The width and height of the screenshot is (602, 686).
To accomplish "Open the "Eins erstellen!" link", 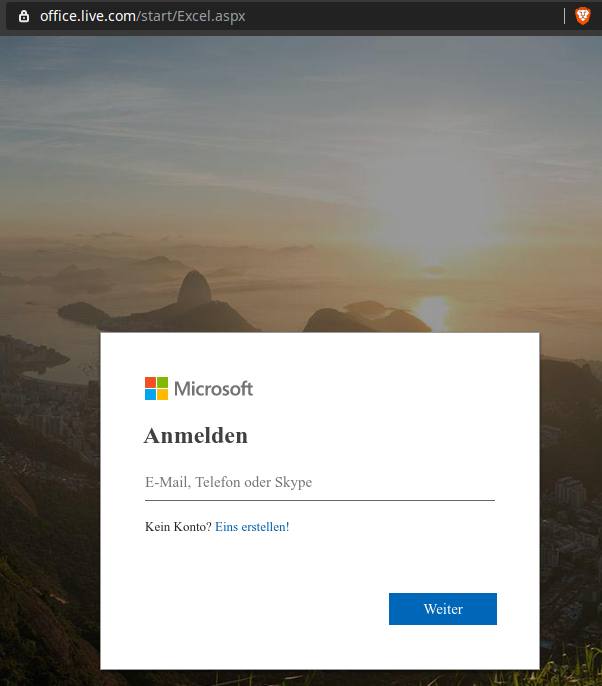I will click(252, 527).
